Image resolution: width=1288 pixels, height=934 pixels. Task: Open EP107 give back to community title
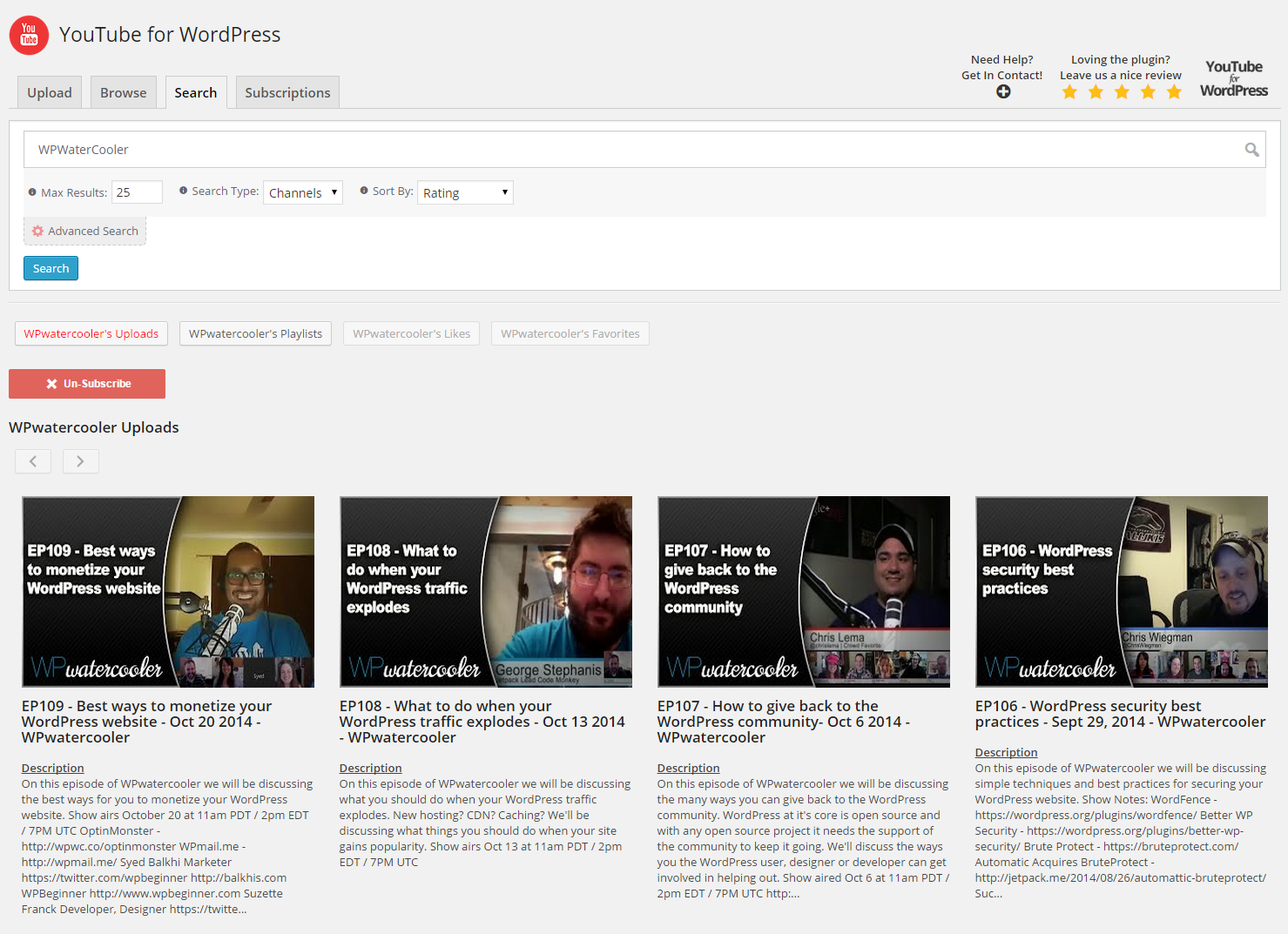[x=784, y=722]
